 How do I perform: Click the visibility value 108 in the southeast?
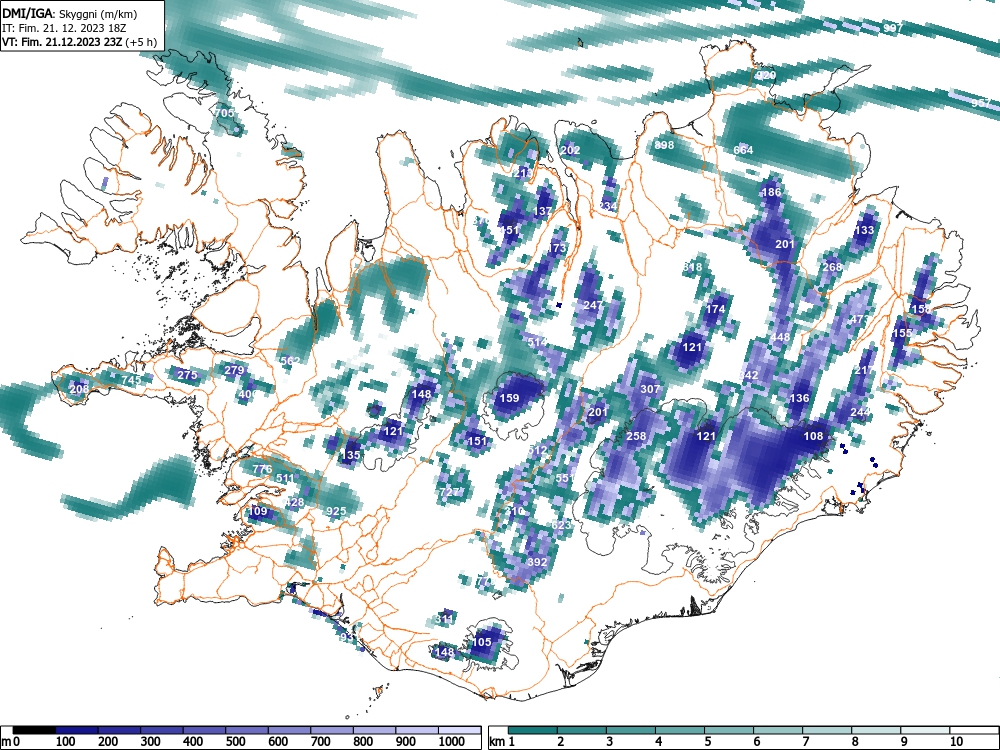click(812, 436)
